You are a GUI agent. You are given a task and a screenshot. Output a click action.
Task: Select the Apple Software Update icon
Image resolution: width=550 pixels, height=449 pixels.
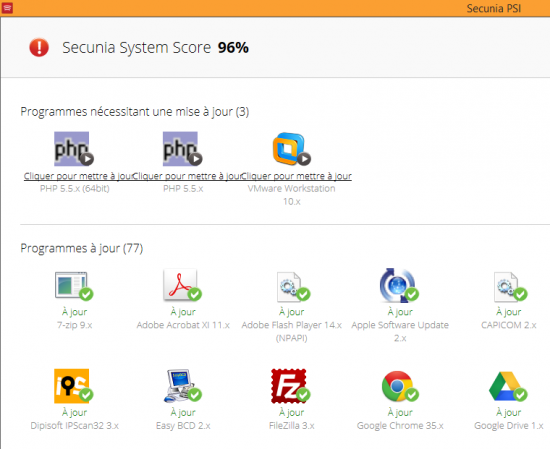(x=399, y=285)
